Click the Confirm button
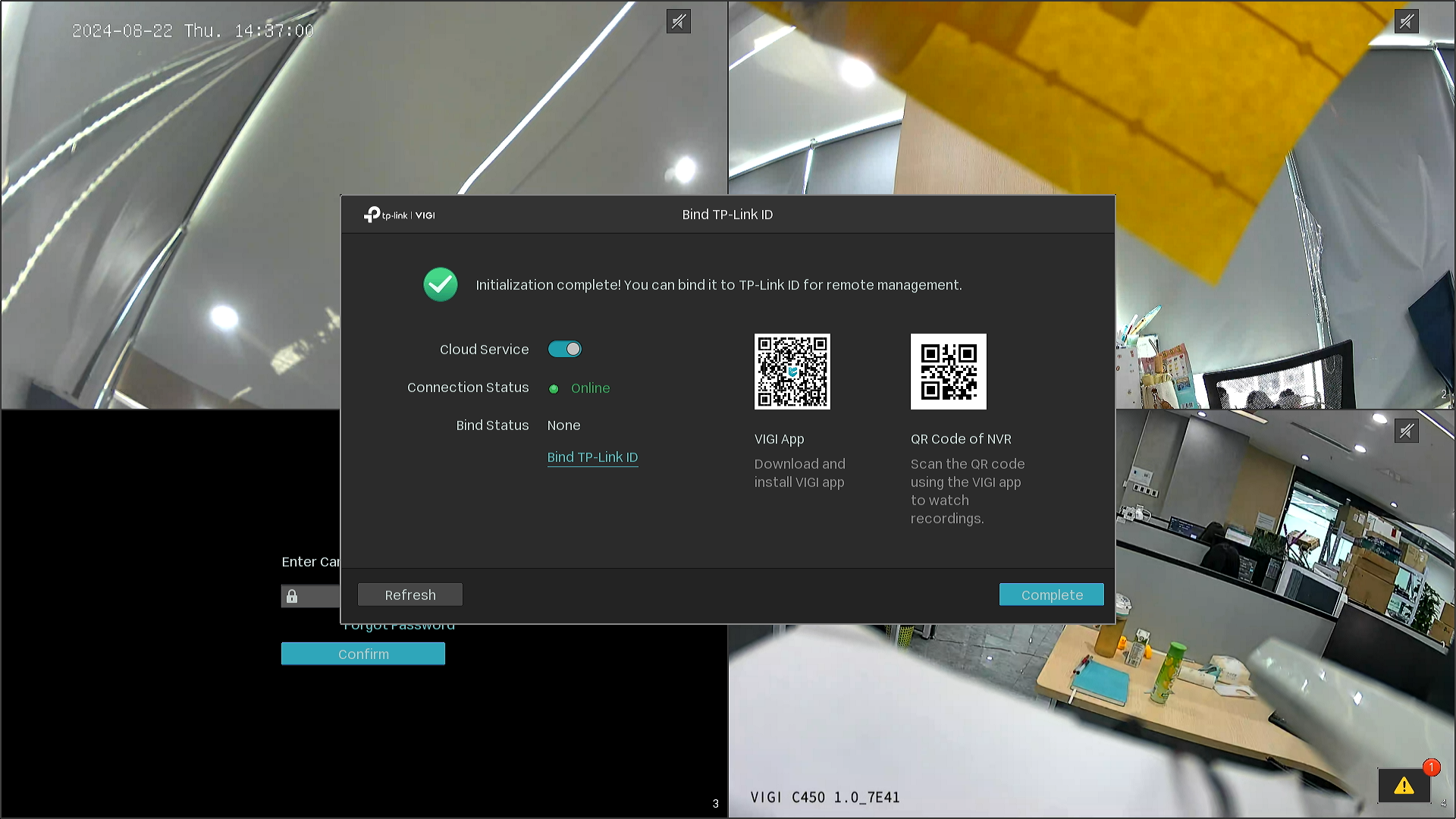This screenshot has height=819, width=1456. tap(363, 654)
